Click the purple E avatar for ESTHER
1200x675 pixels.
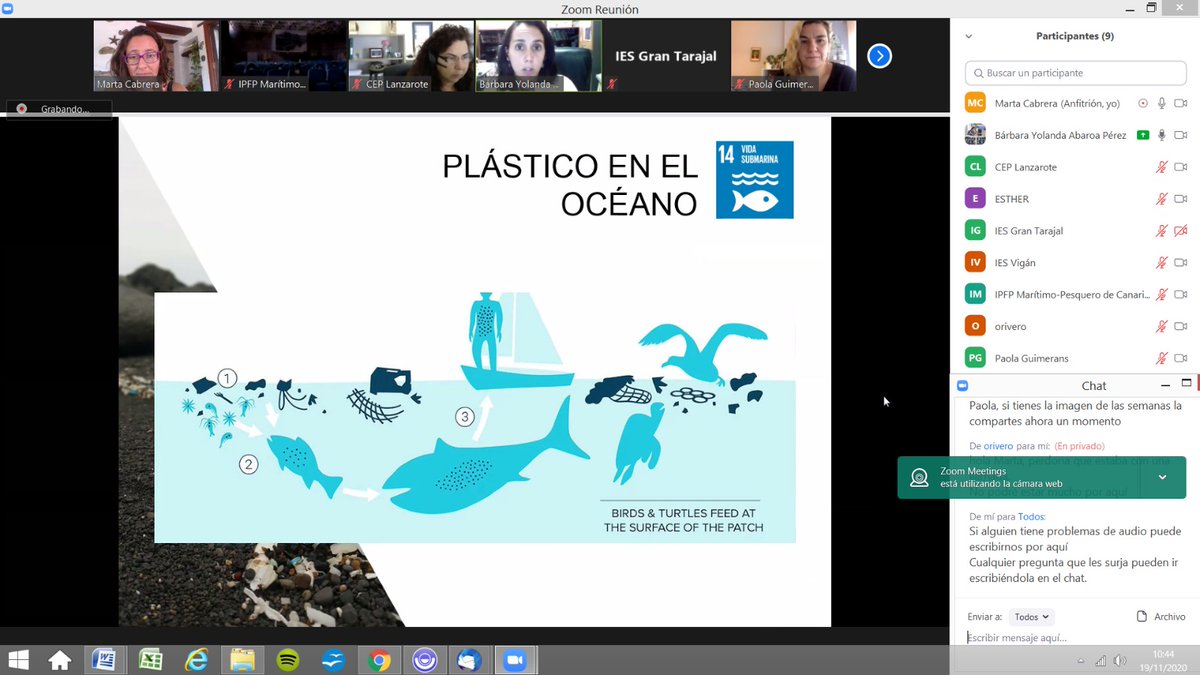(x=976, y=199)
